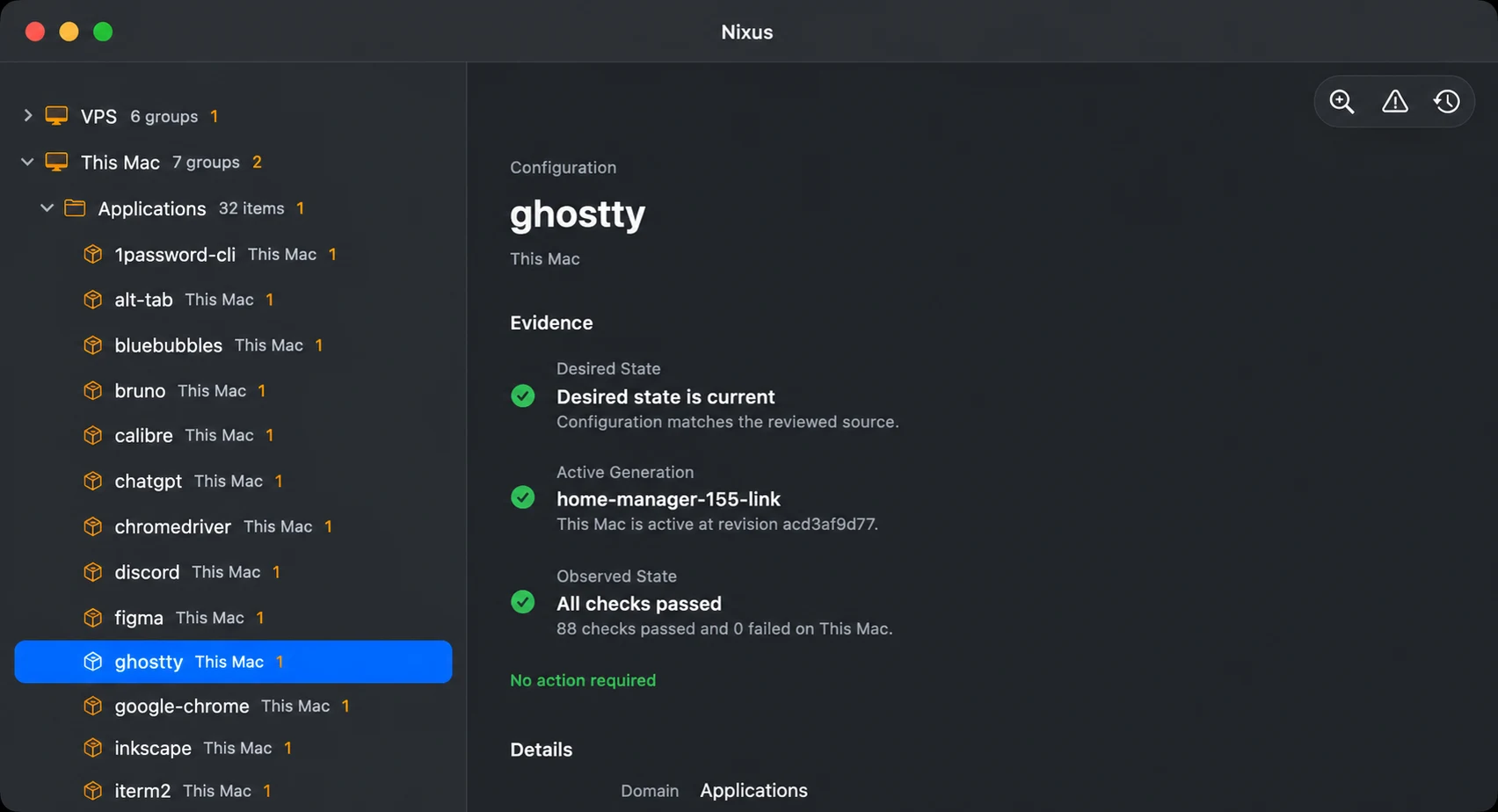The image size is (1498, 812).
Task: Close the Nixus window
Action: coord(35,32)
